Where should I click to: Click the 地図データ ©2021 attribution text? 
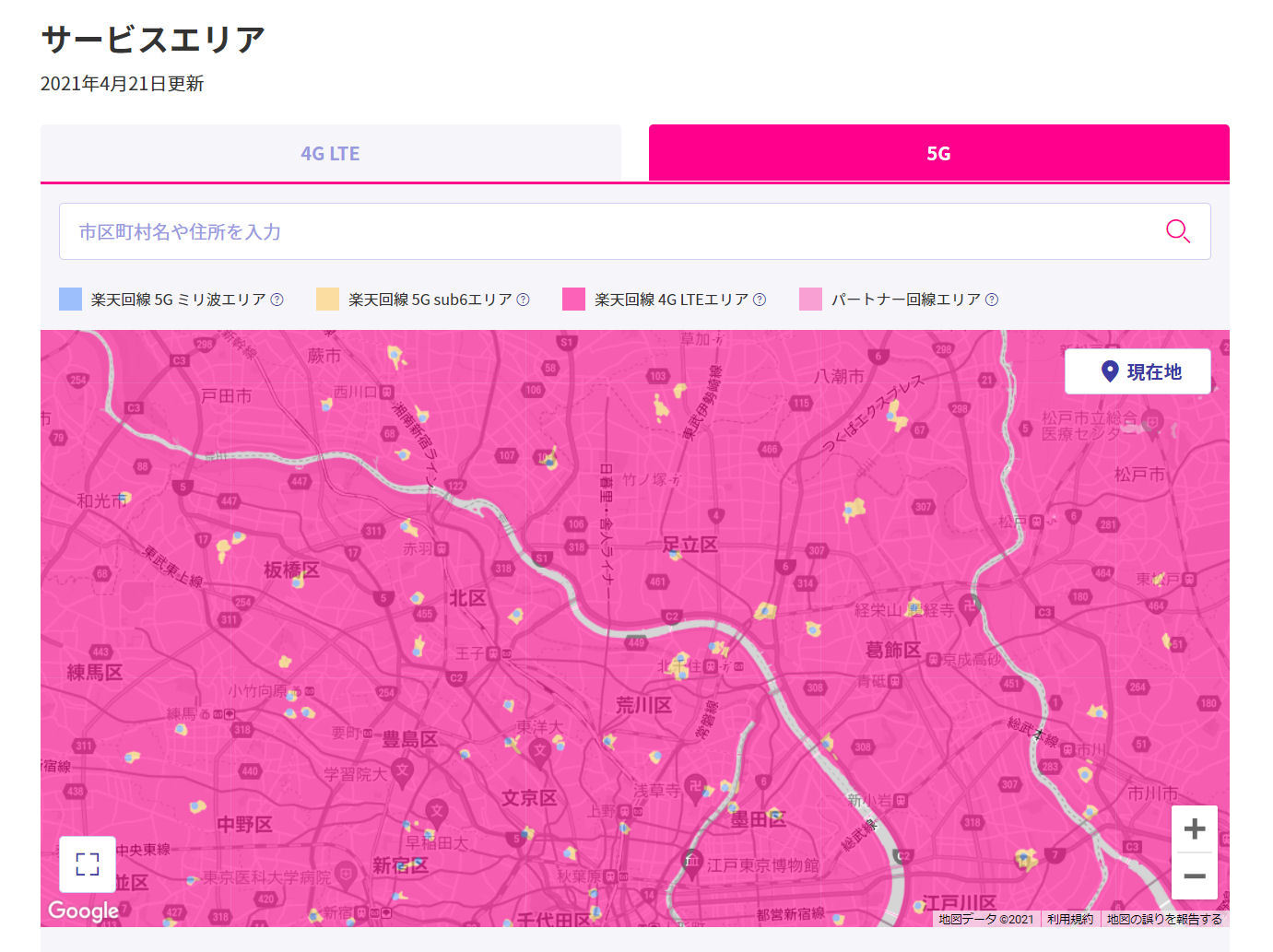click(x=985, y=919)
